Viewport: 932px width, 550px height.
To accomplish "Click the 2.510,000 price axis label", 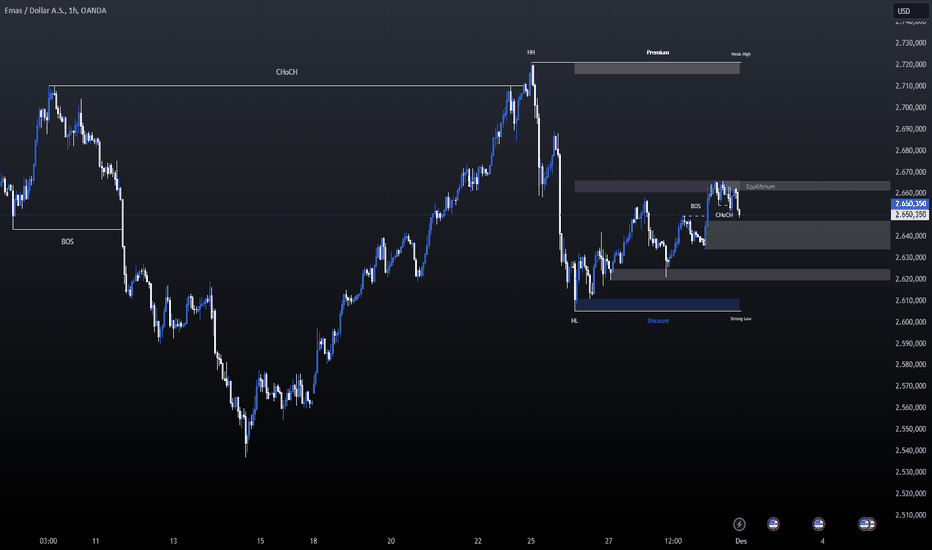I will [911, 515].
